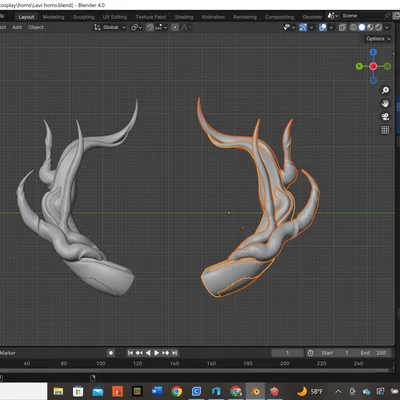Toggle X-ray view in the header
This screenshot has height=400, width=400.
342,27
